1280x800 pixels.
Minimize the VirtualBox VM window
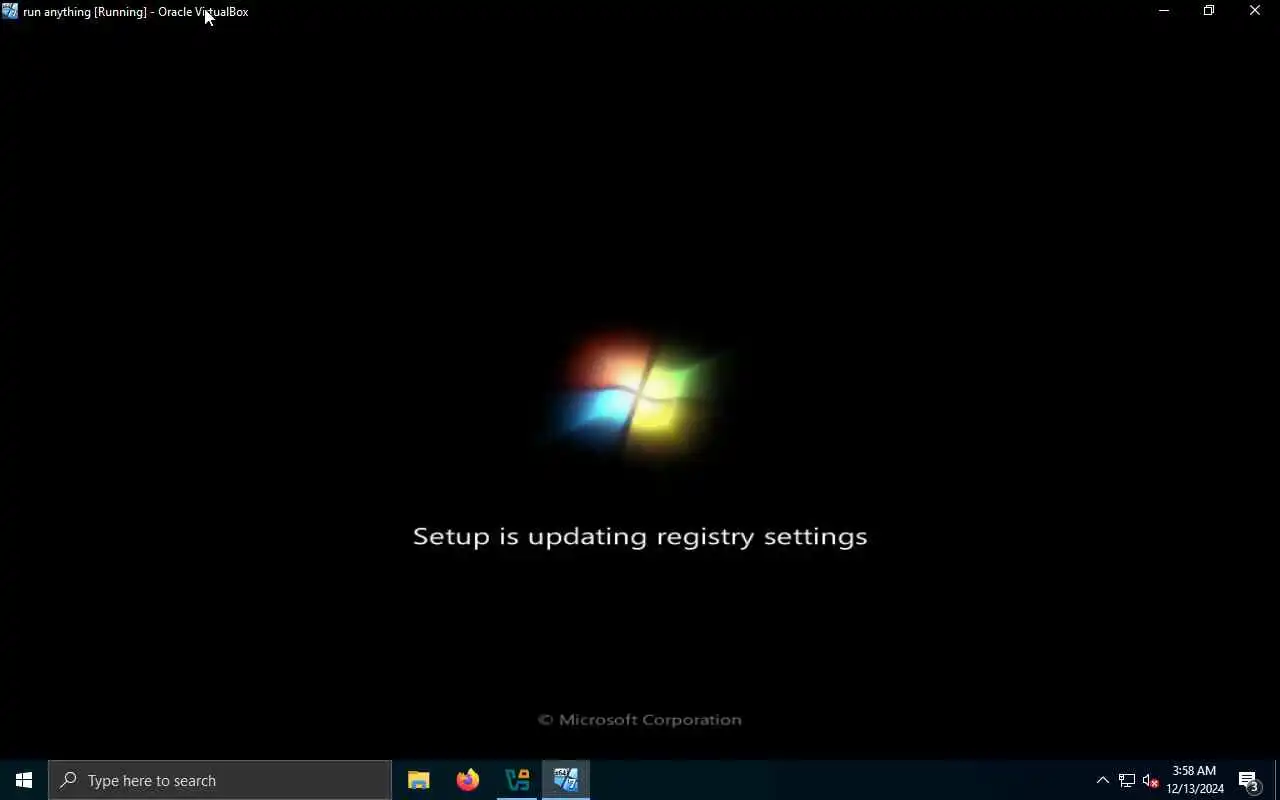pos(1164,11)
